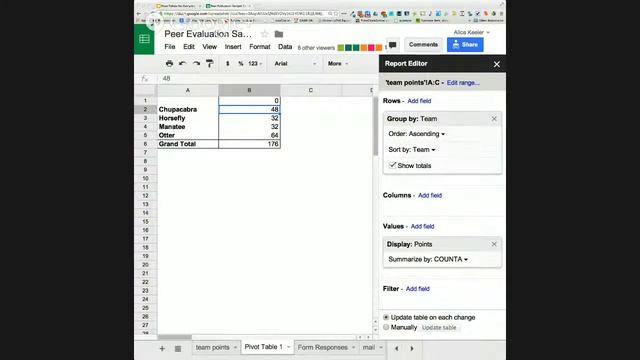Click the blue Share button
Screen dimensions: 640x360
[x=465, y=45]
